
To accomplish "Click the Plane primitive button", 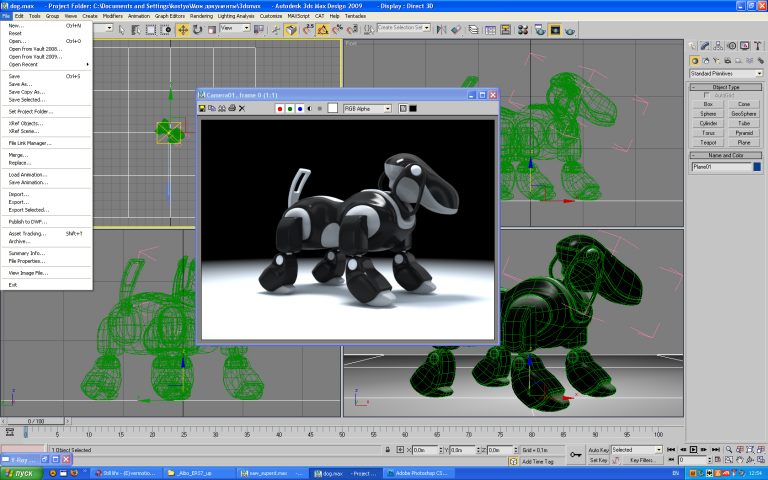I will tap(744, 143).
